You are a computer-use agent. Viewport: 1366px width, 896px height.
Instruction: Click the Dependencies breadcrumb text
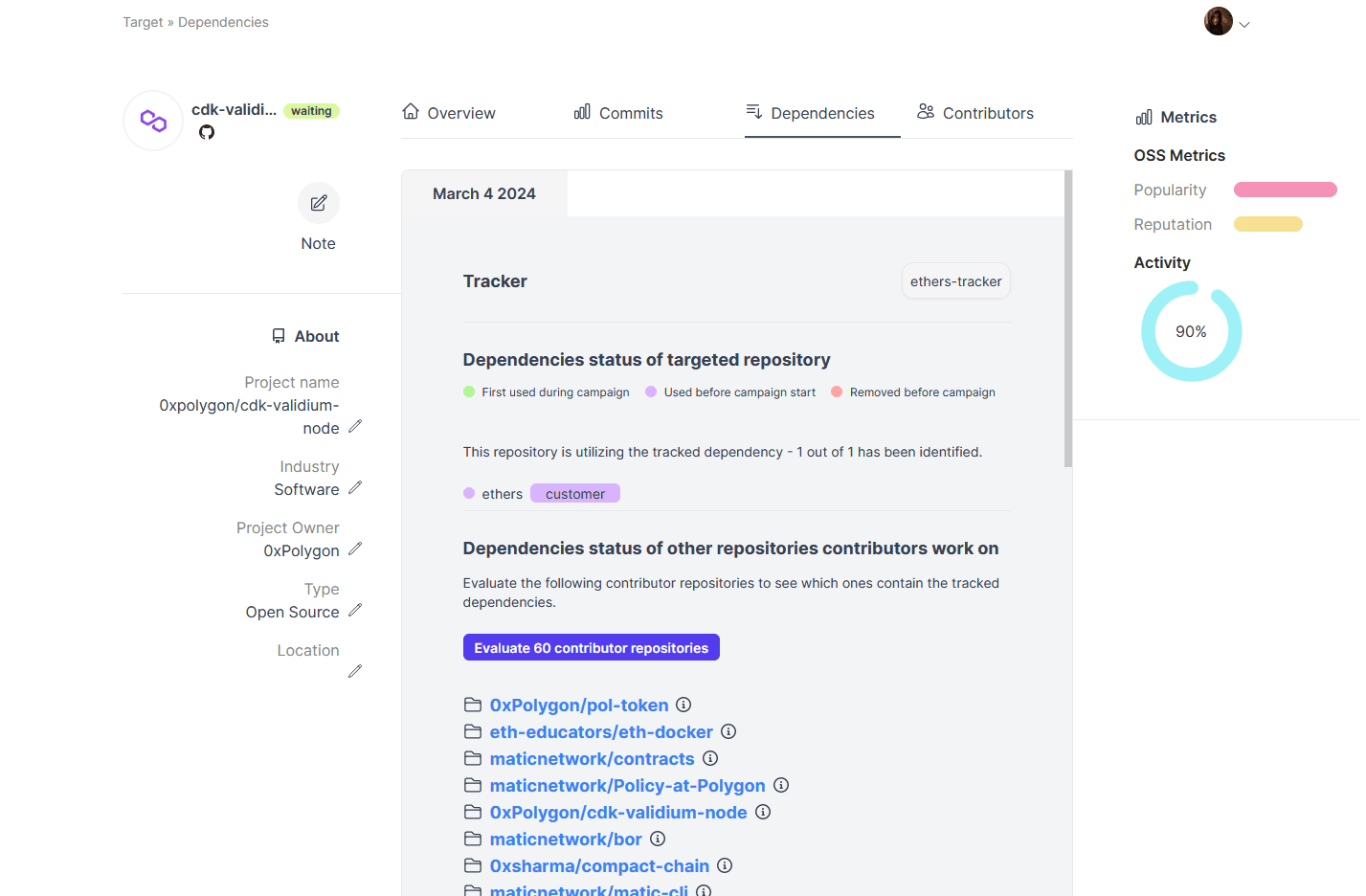223,22
